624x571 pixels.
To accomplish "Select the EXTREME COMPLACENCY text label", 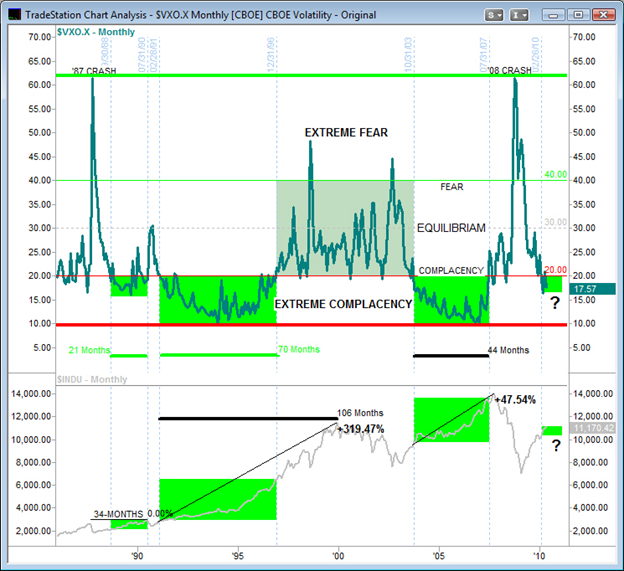I will click(x=343, y=304).
